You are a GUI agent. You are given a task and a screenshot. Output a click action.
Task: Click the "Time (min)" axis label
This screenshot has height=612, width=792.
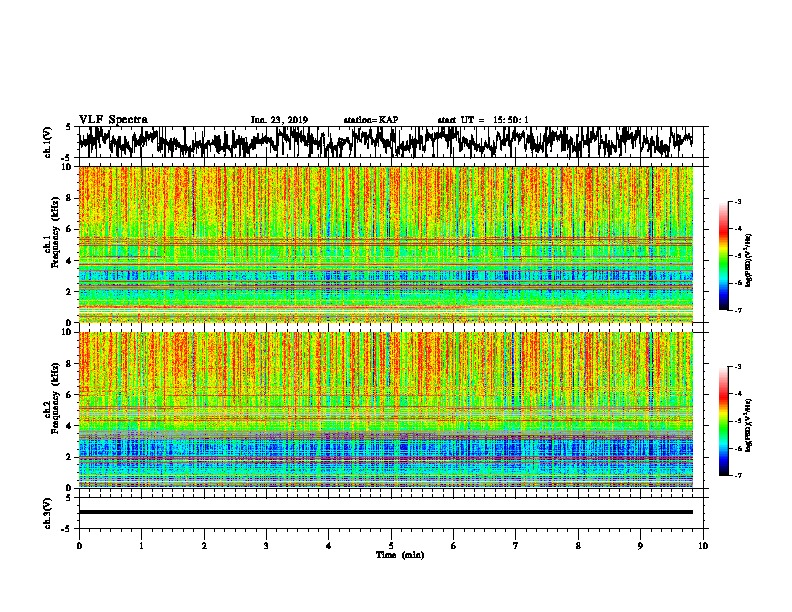(400, 555)
